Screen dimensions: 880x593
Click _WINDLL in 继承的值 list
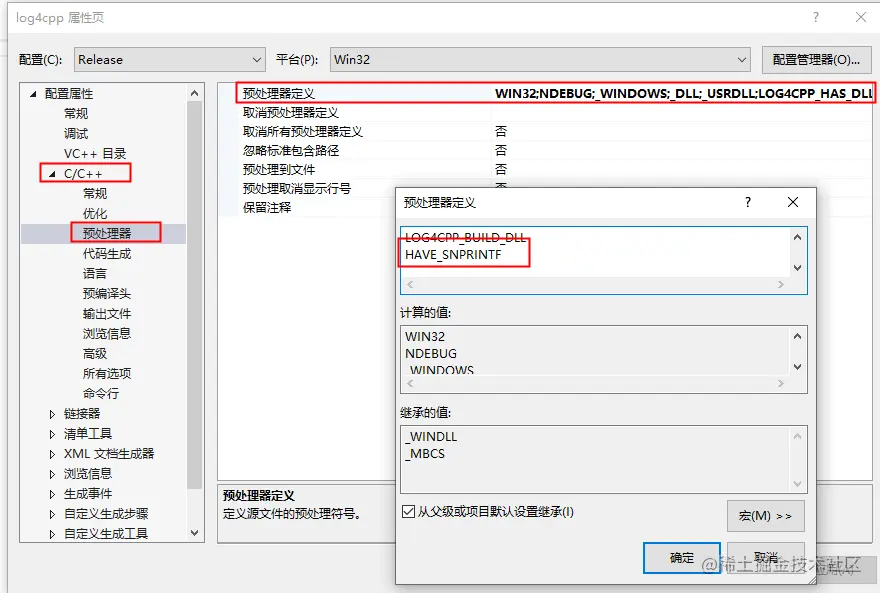click(x=431, y=436)
